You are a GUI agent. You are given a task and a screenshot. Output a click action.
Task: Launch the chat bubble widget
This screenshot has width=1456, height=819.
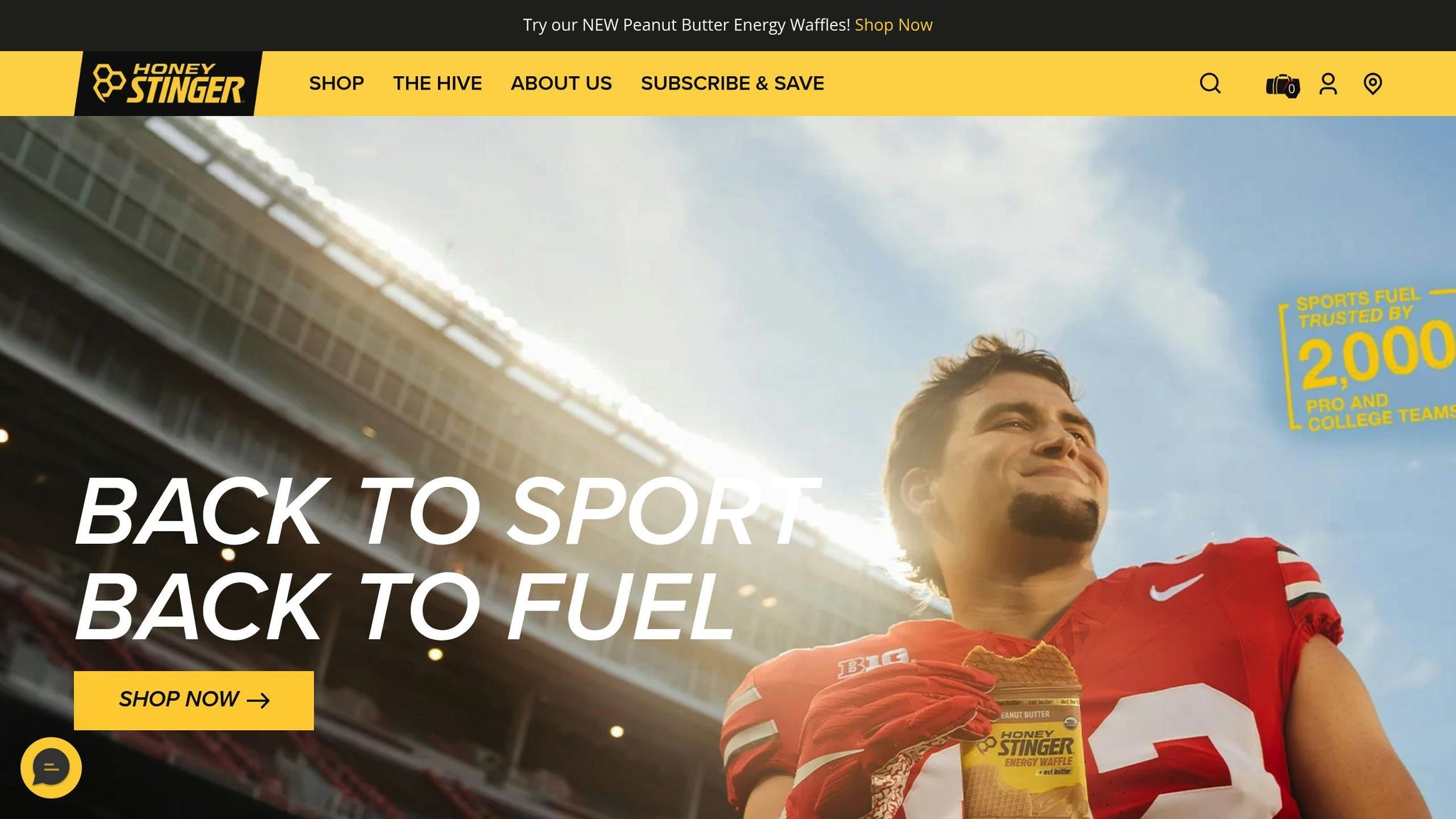pos(51,768)
